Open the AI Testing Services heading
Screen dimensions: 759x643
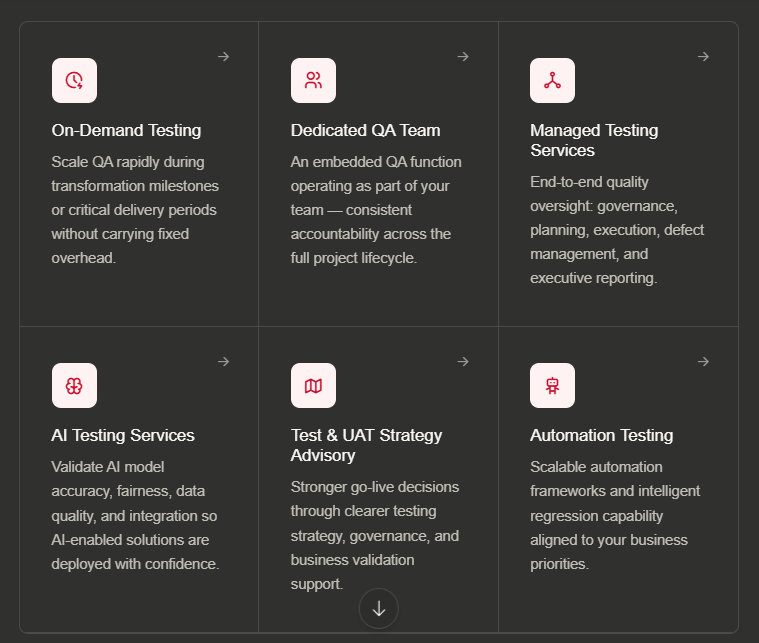coord(123,435)
